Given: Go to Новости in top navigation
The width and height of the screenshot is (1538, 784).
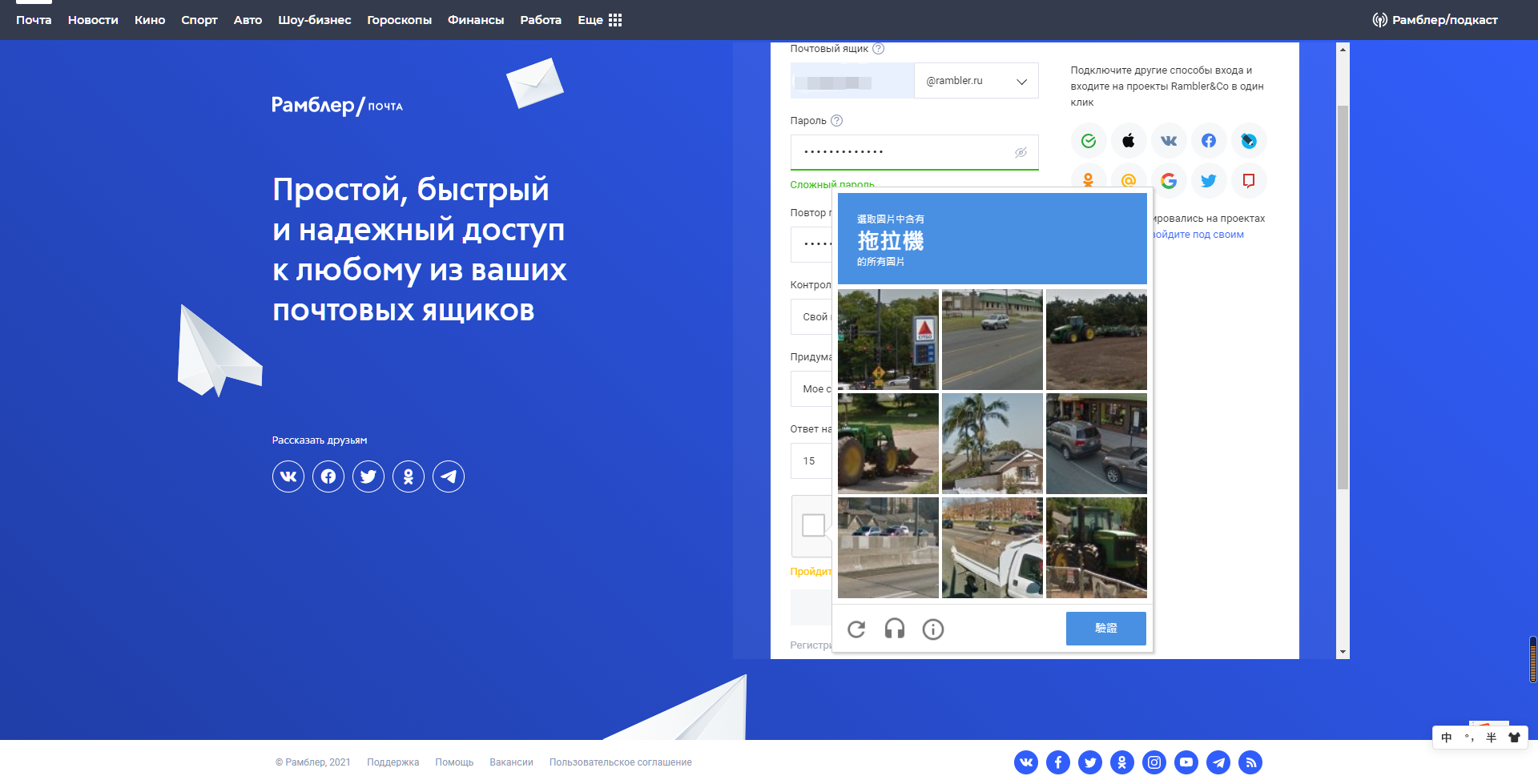Looking at the screenshot, I should (93, 20).
